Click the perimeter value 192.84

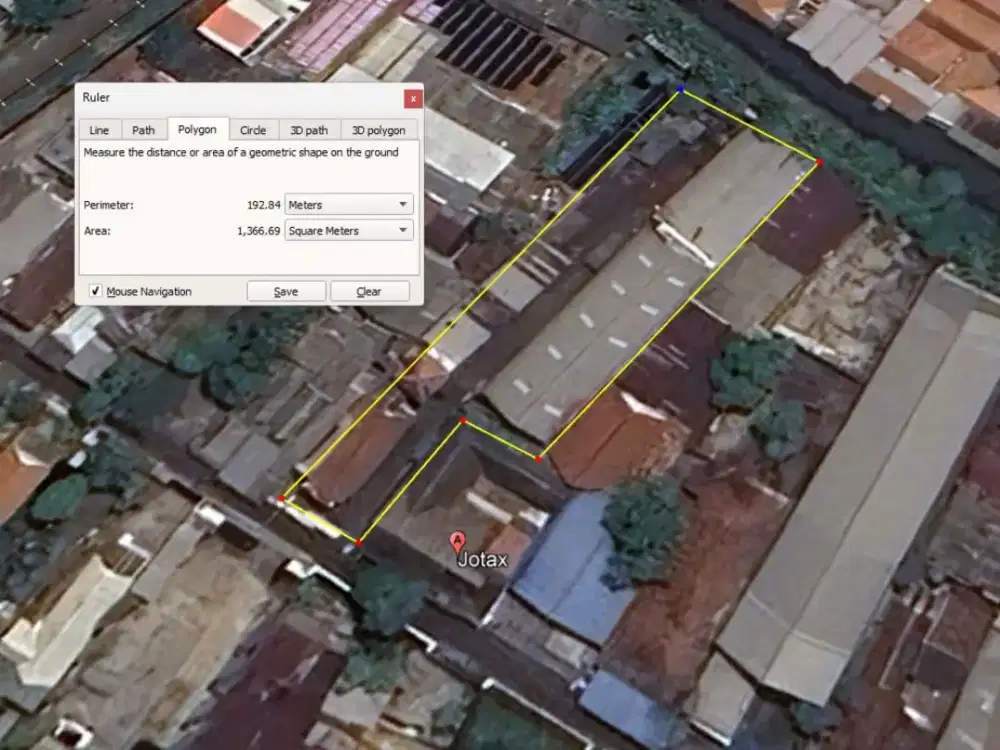click(263, 205)
